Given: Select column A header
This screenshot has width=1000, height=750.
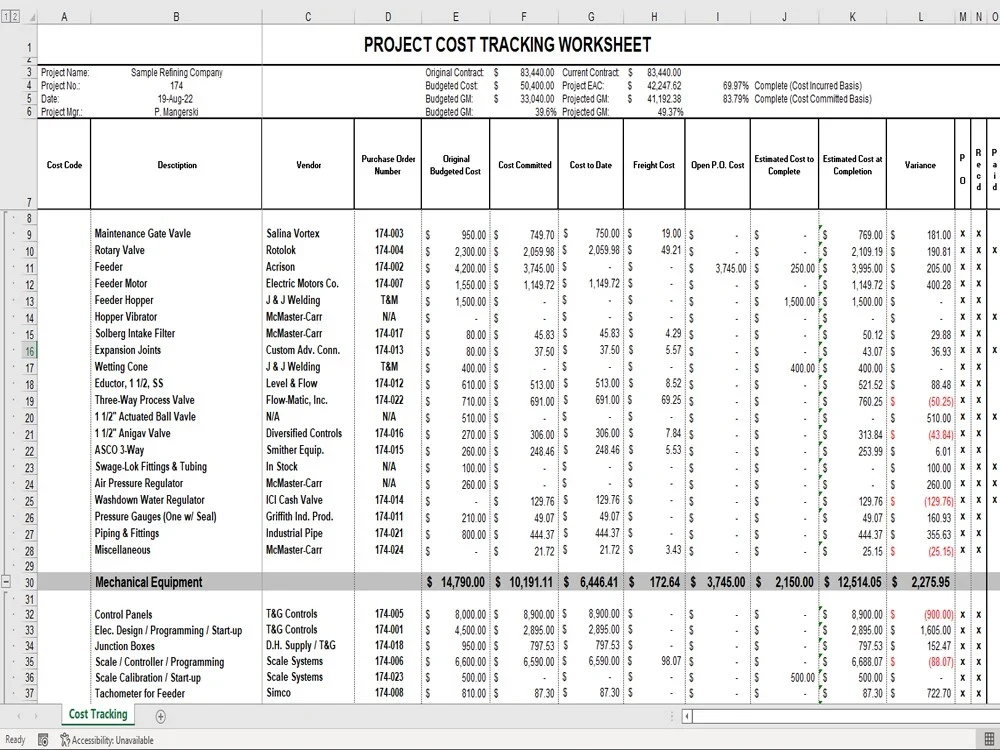Looking at the screenshot, I should [x=64, y=17].
